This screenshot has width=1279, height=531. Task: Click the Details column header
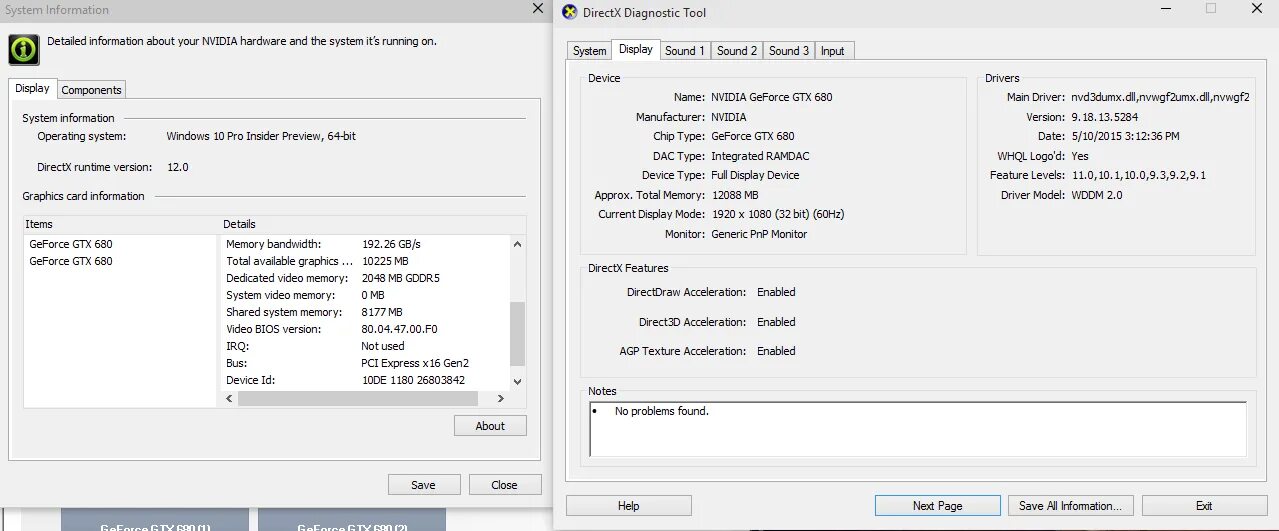pos(372,224)
